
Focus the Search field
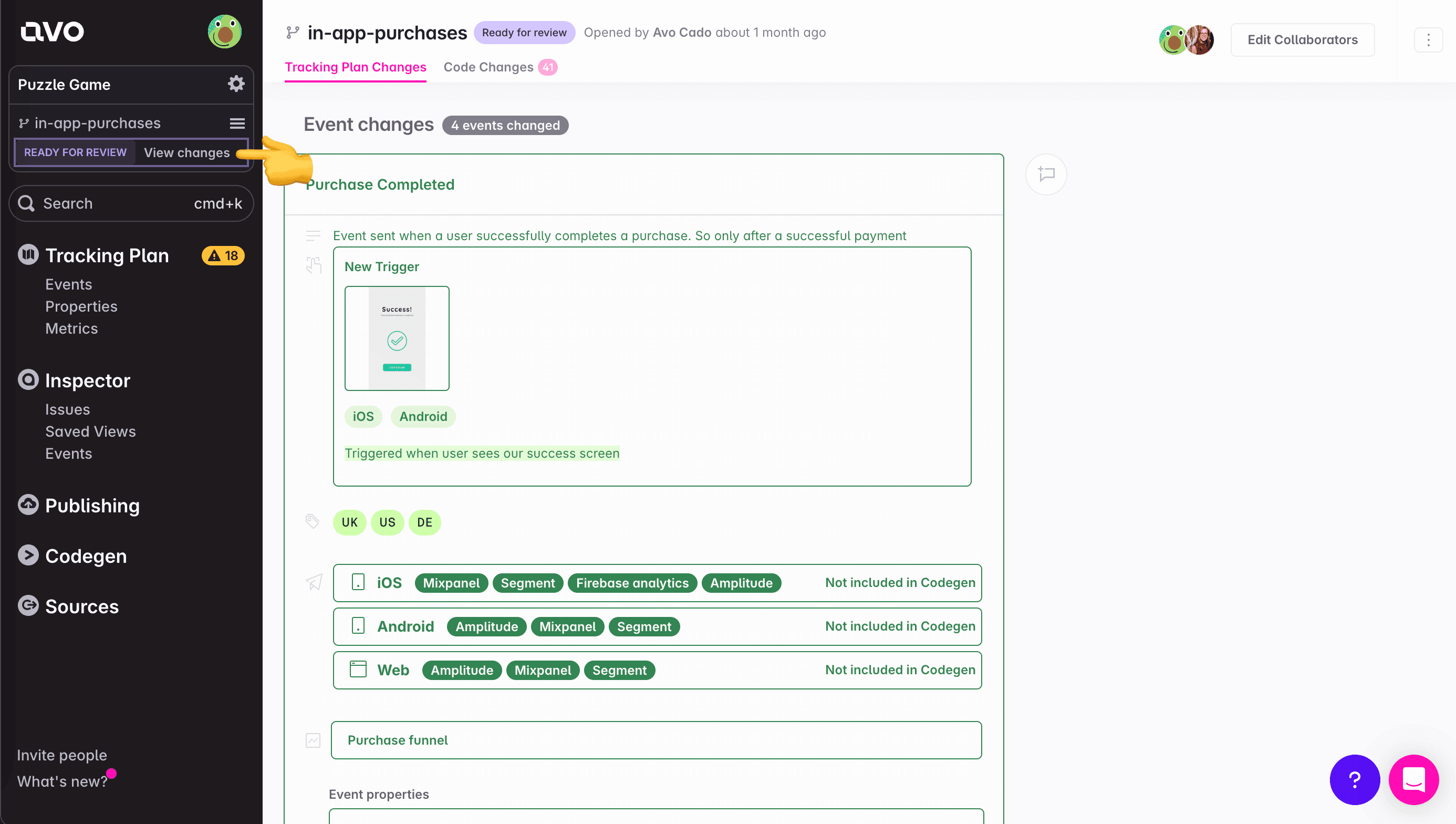coord(131,203)
